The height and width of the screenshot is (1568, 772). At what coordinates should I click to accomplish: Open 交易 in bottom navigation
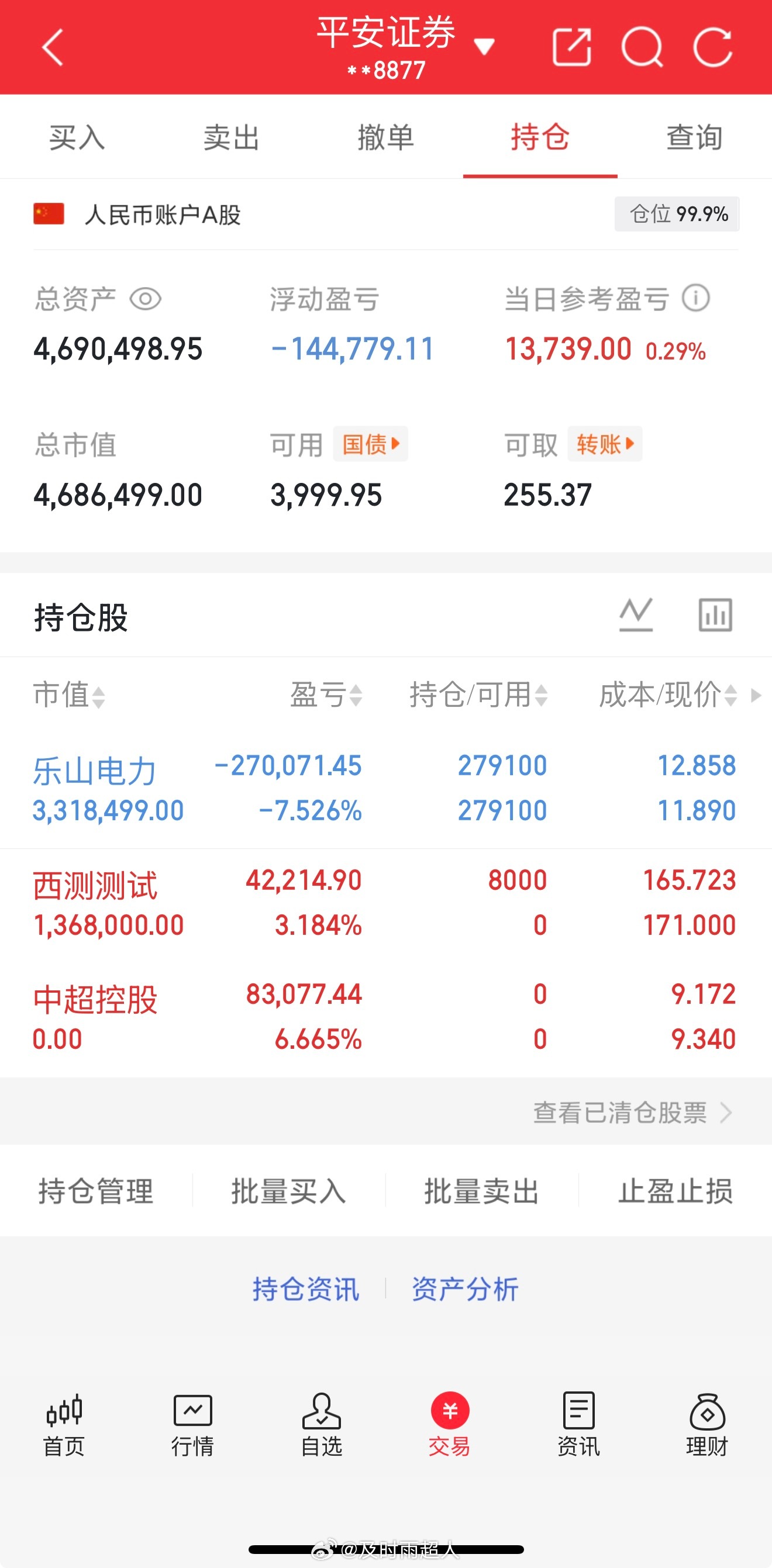coord(450,1425)
